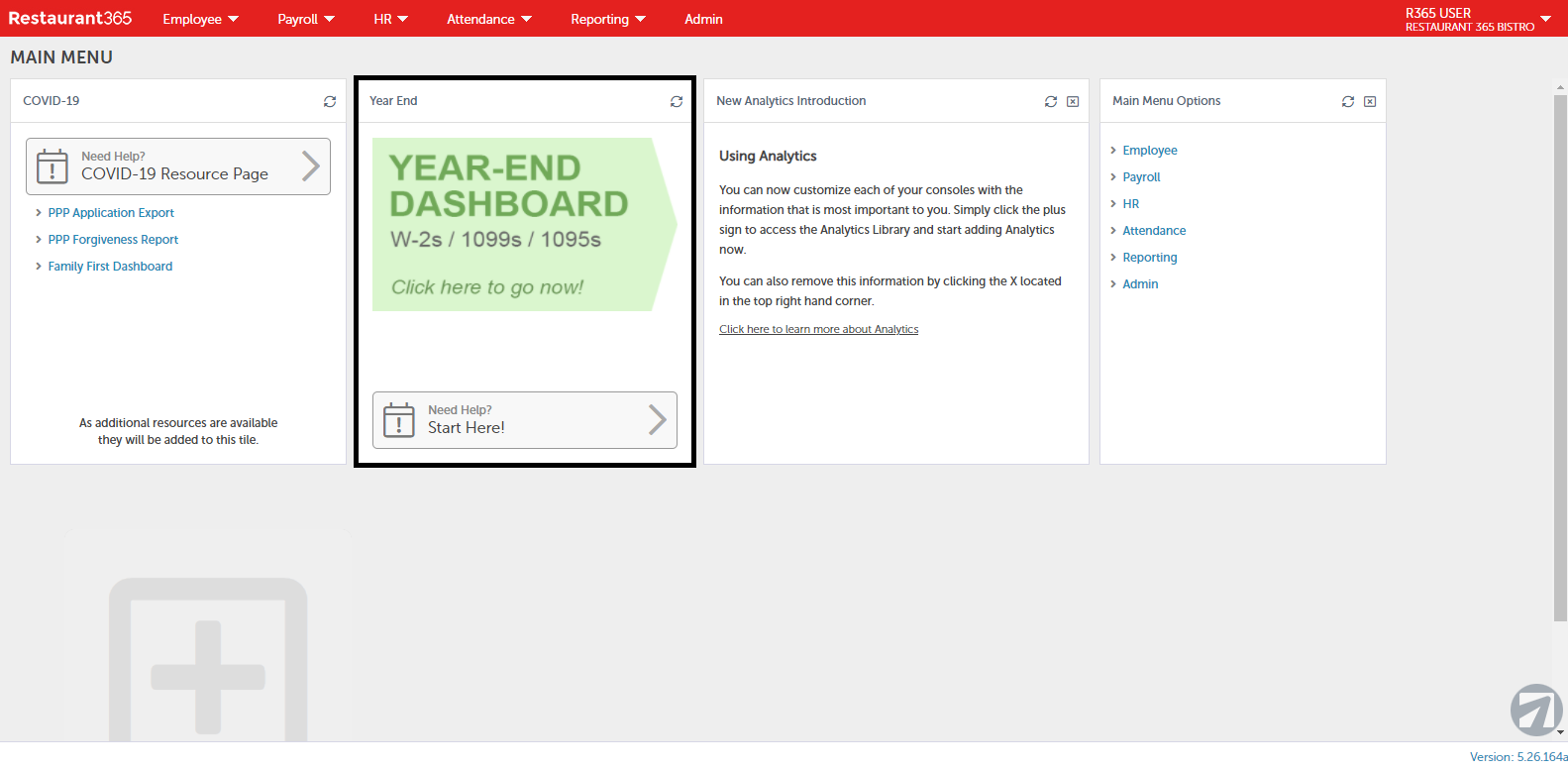This screenshot has height=771, width=1568.
Task: Click the Year-End Dashboard banner
Action: 524,225
